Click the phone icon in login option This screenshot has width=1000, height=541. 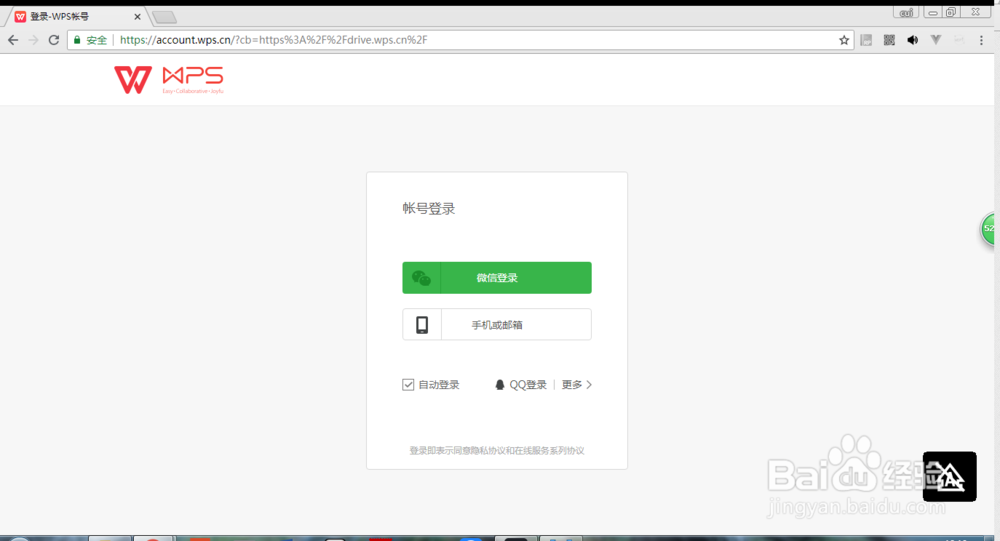422,325
